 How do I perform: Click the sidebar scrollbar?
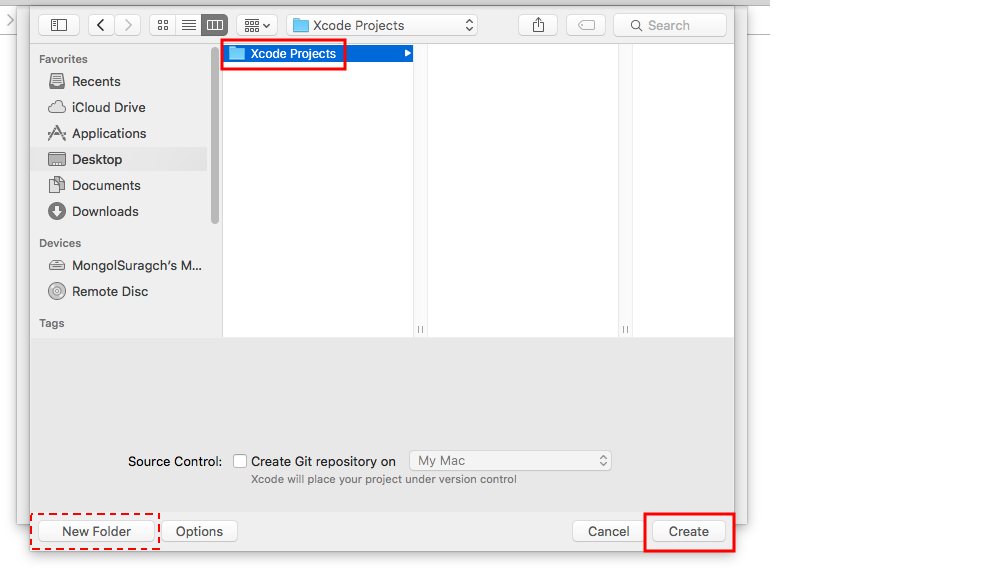click(x=215, y=135)
